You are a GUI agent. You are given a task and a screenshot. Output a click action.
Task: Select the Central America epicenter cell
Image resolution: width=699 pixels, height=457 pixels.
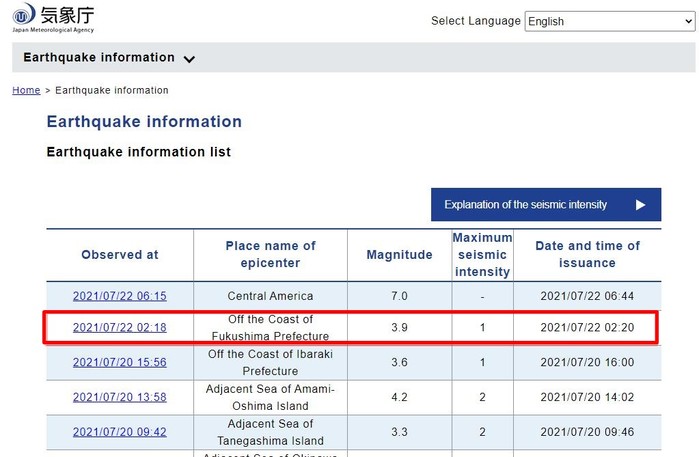click(x=270, y=296)
